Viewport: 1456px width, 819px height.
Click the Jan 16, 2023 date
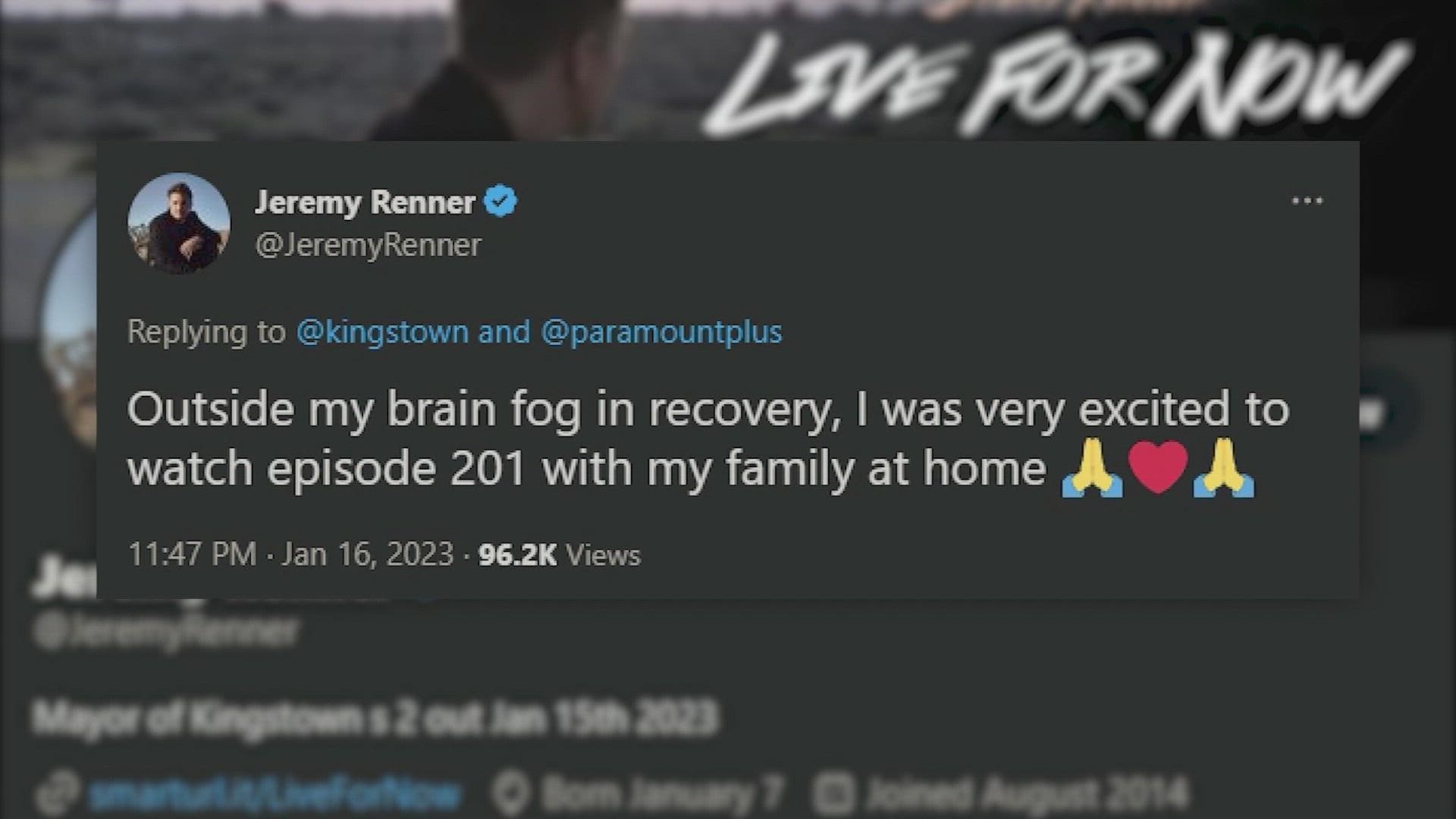368,554
